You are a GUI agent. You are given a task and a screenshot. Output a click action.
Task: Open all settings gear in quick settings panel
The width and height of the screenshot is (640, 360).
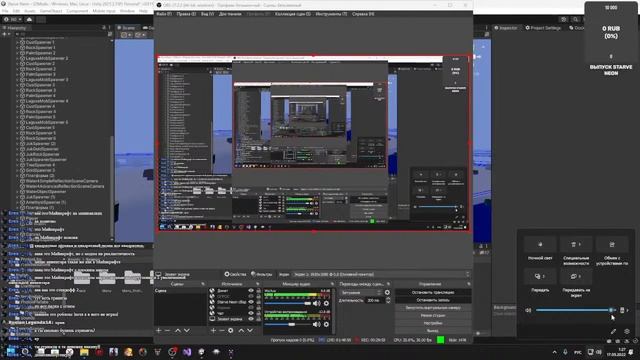(627, 331)
